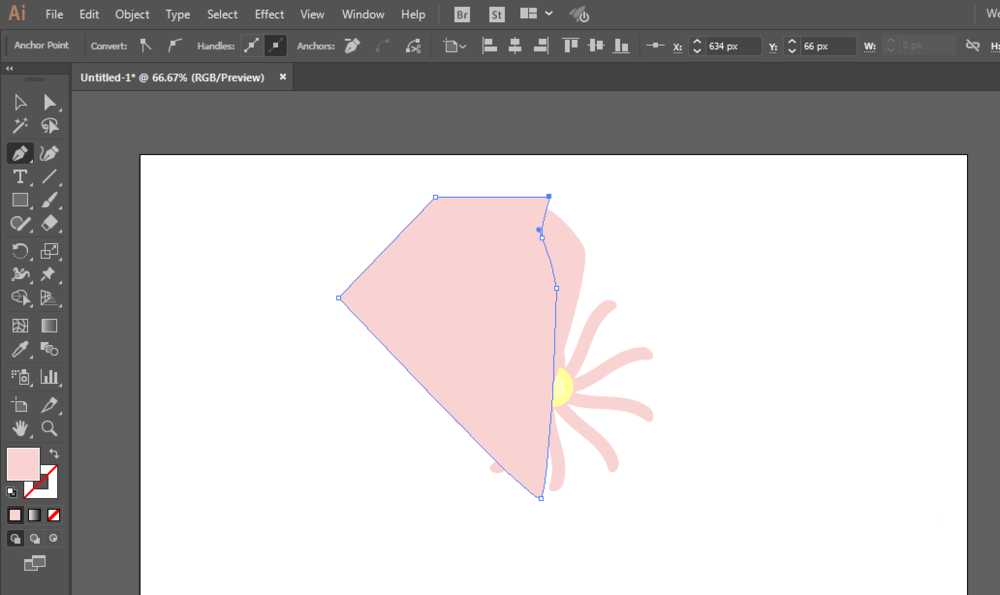Open the Object menu

(132, 14)
